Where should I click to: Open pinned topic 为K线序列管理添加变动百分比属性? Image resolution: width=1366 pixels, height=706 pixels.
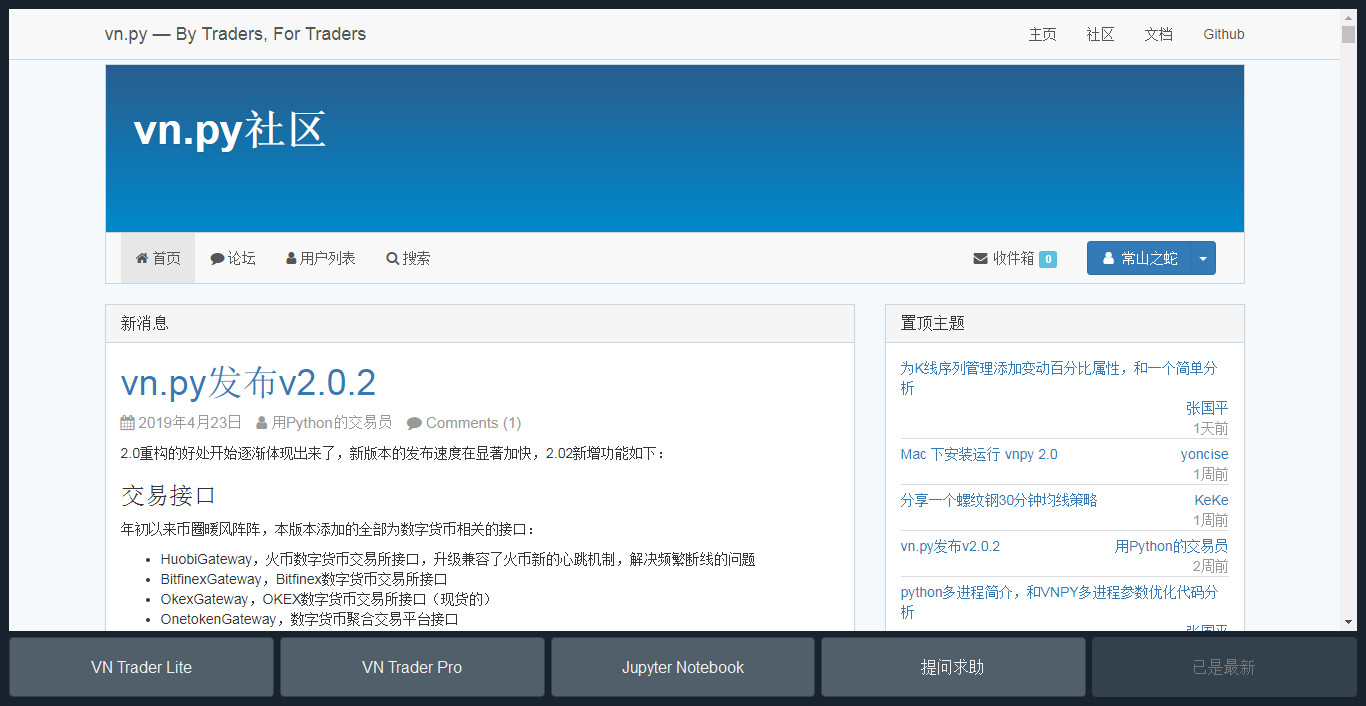click(1059, 378)
